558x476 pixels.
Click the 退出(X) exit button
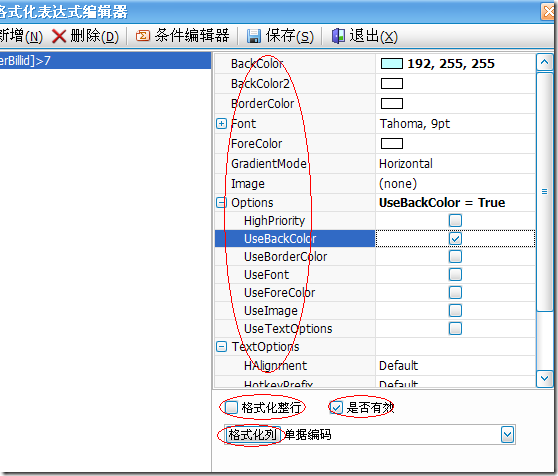click(364, 36)
